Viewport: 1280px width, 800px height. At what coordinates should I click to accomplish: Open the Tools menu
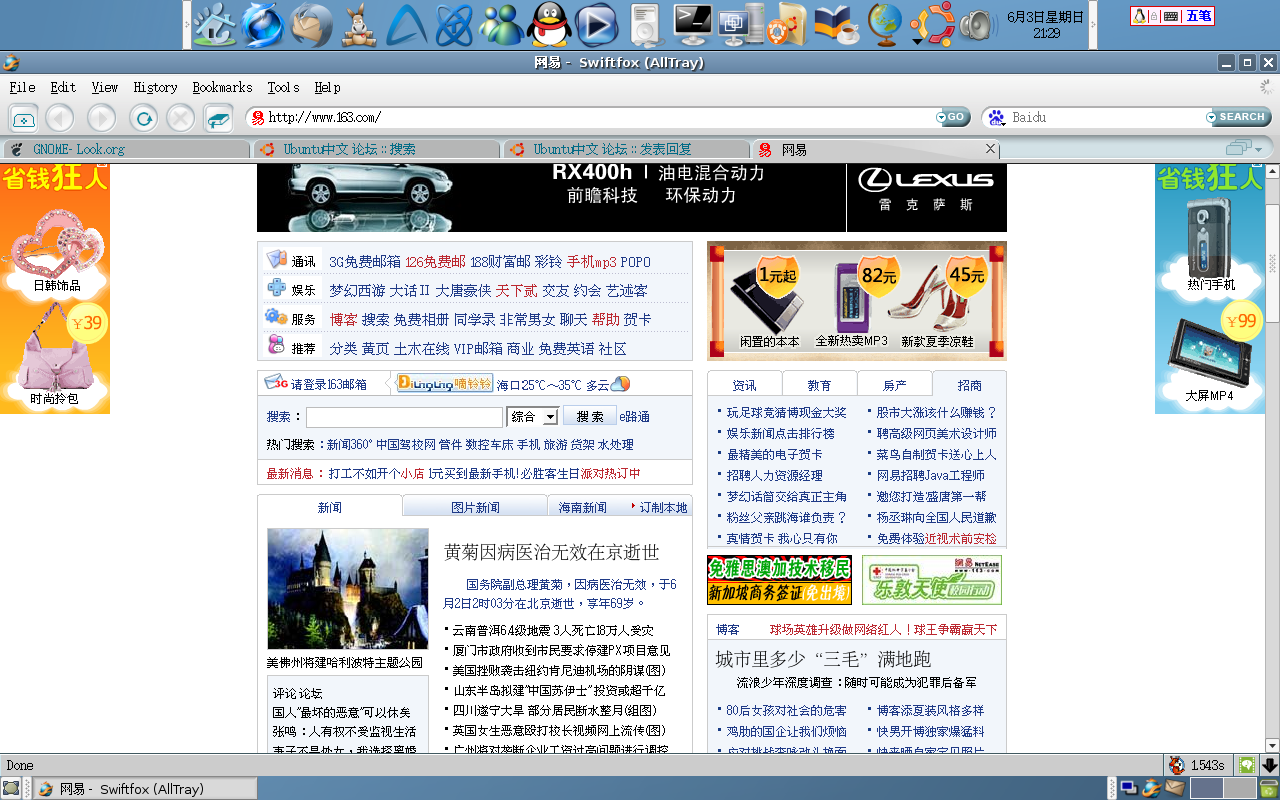pyautogui.click(x=283, y=88)
